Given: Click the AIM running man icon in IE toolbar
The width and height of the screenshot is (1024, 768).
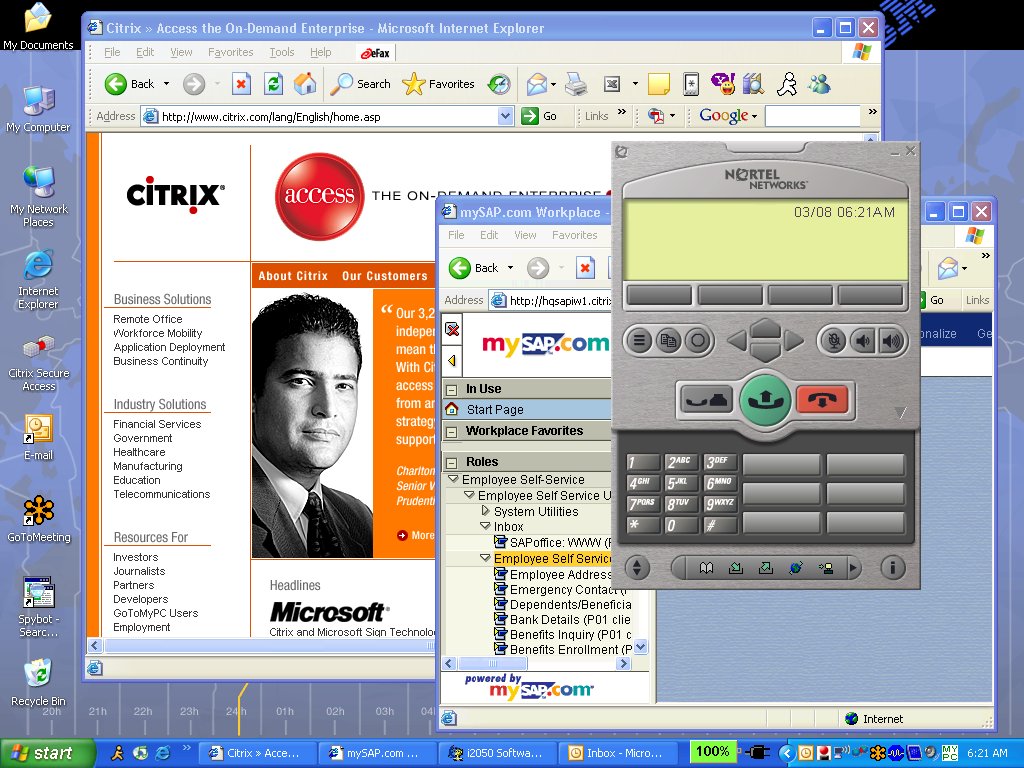Looking at the screenshot, I should pos(786,84).
